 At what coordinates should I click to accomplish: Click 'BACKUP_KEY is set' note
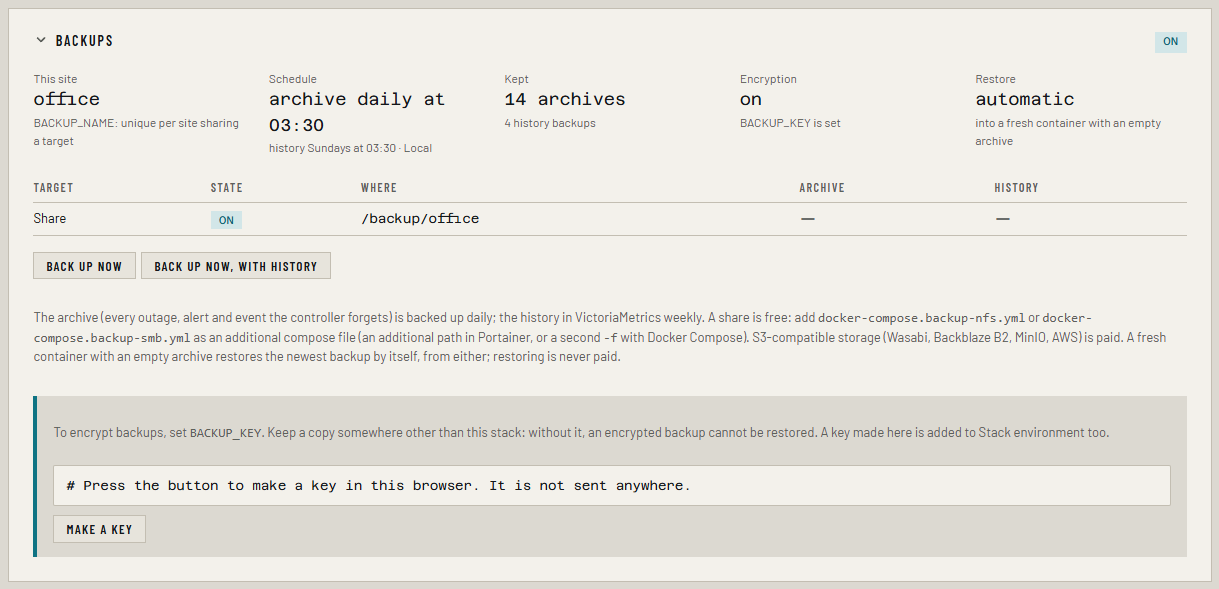tap(790, 123)
